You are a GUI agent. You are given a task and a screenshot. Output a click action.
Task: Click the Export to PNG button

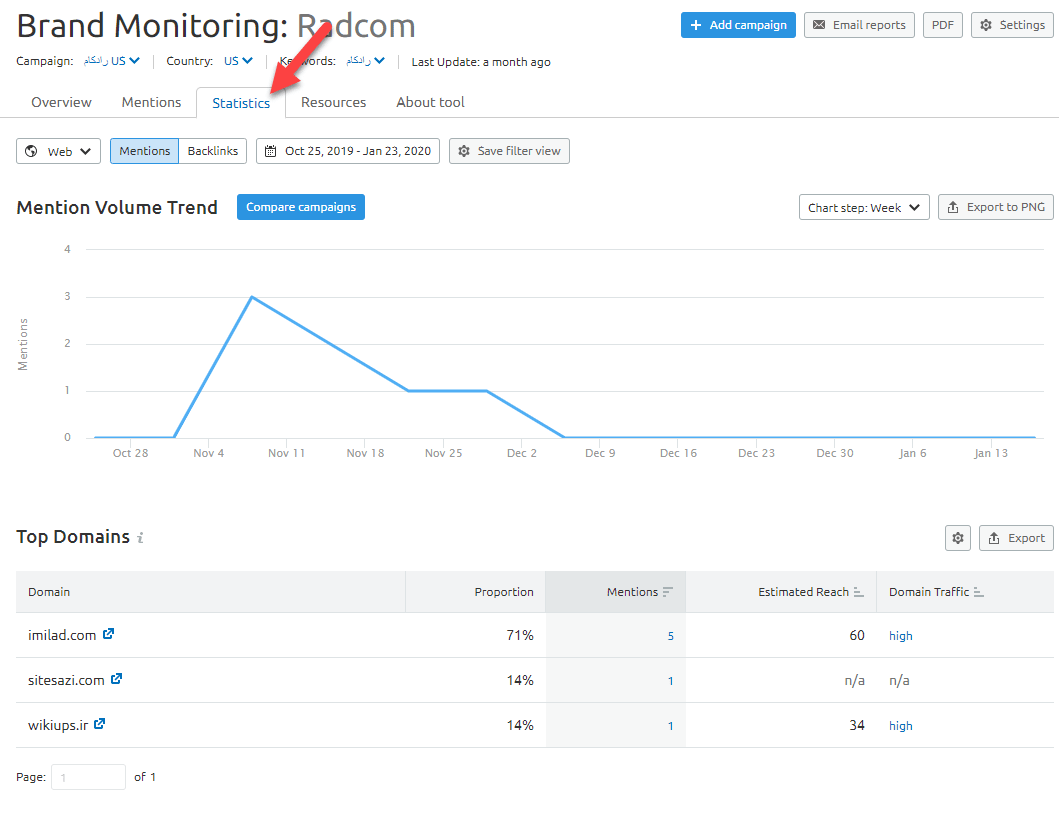995,207
